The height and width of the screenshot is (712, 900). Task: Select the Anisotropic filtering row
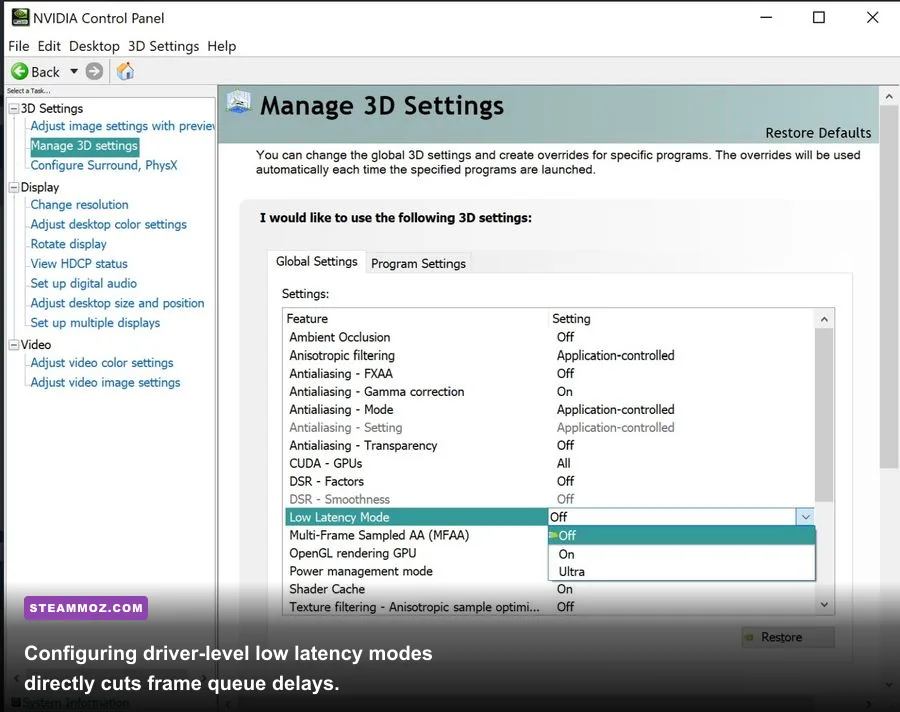click(x=549, y=355)
